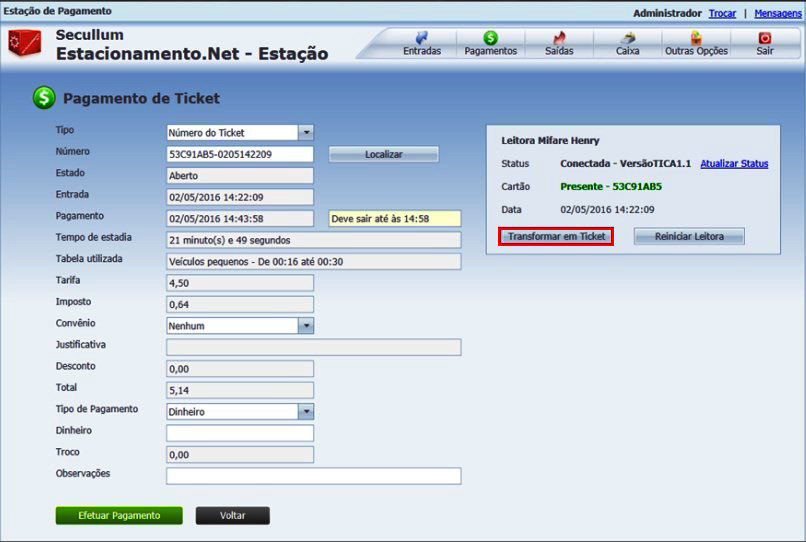The height and width of the screenshot is (542, 806).
Task: Open the Caixa toolbar icon
Action: click(x=627, y=38)
